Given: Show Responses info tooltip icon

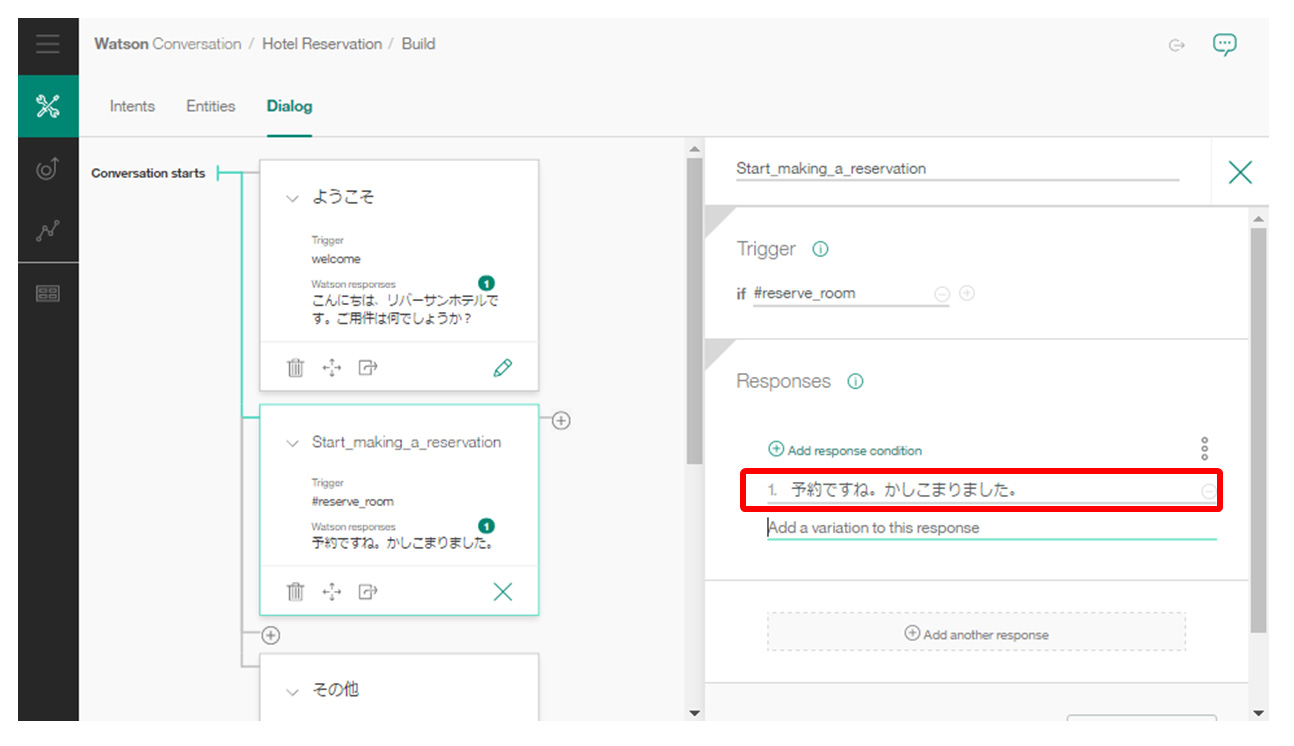Looking at the screenshot, I should point(855,381).
